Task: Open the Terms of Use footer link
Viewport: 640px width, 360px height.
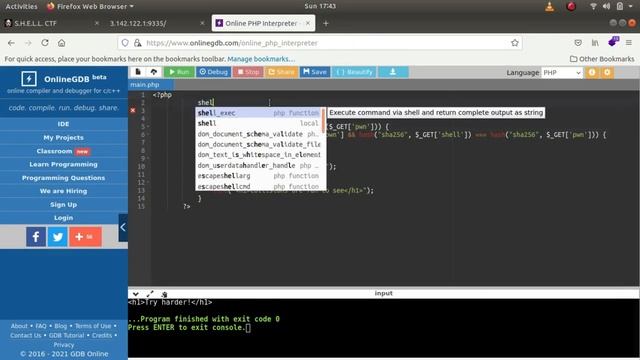Action: coord(93,326)
